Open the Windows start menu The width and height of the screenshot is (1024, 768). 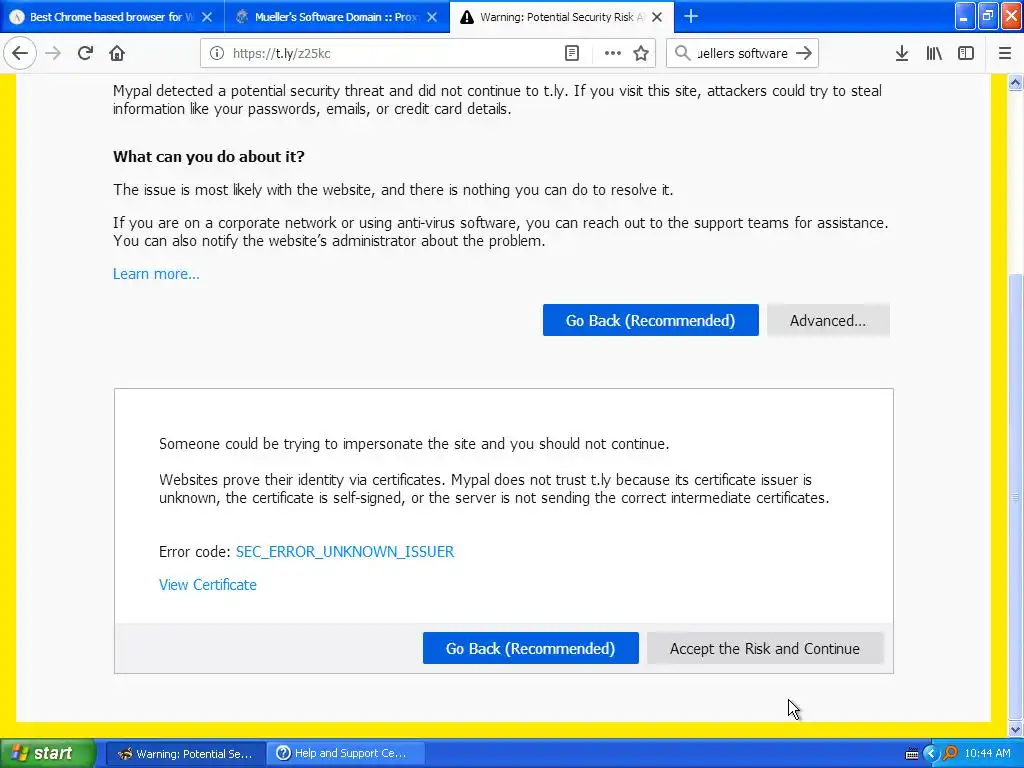coord(47,753)
